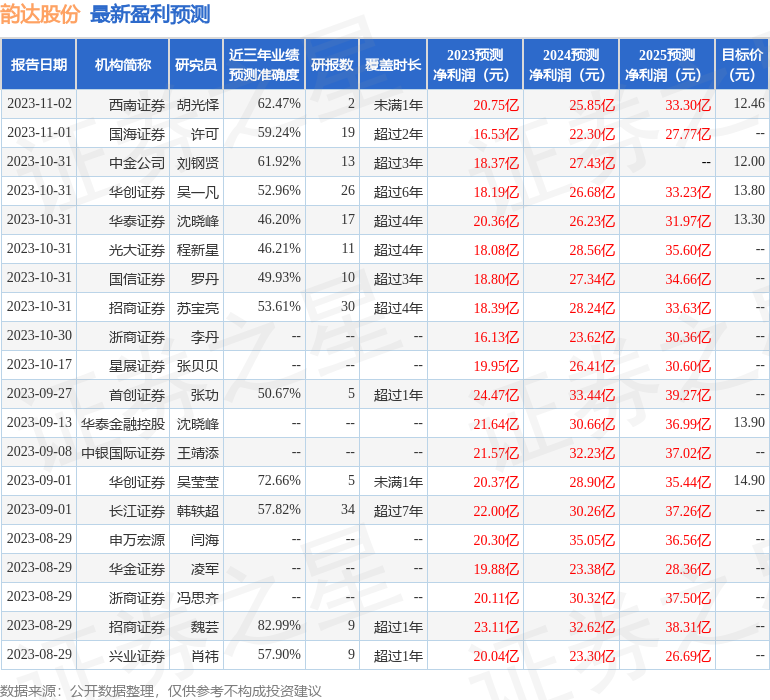
Task: Click the date 2023-11-02
Action: (x=39, y=104)
